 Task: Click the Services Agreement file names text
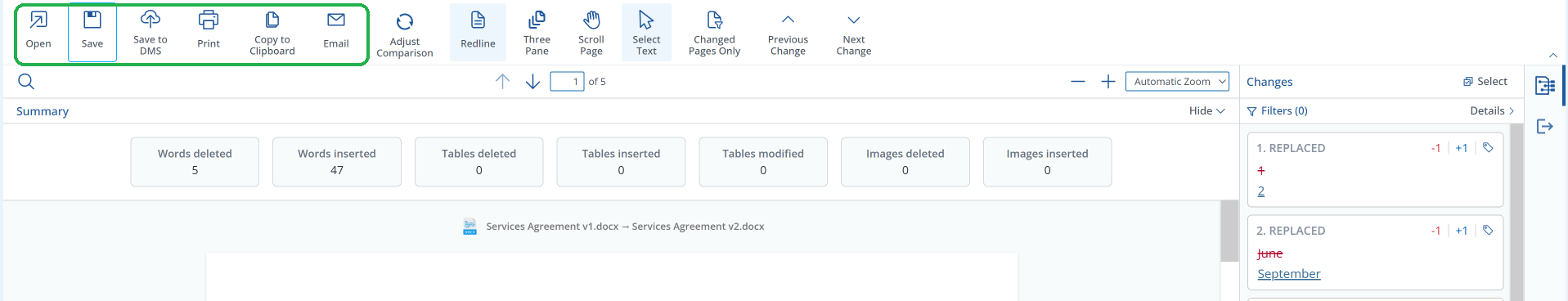625,227
